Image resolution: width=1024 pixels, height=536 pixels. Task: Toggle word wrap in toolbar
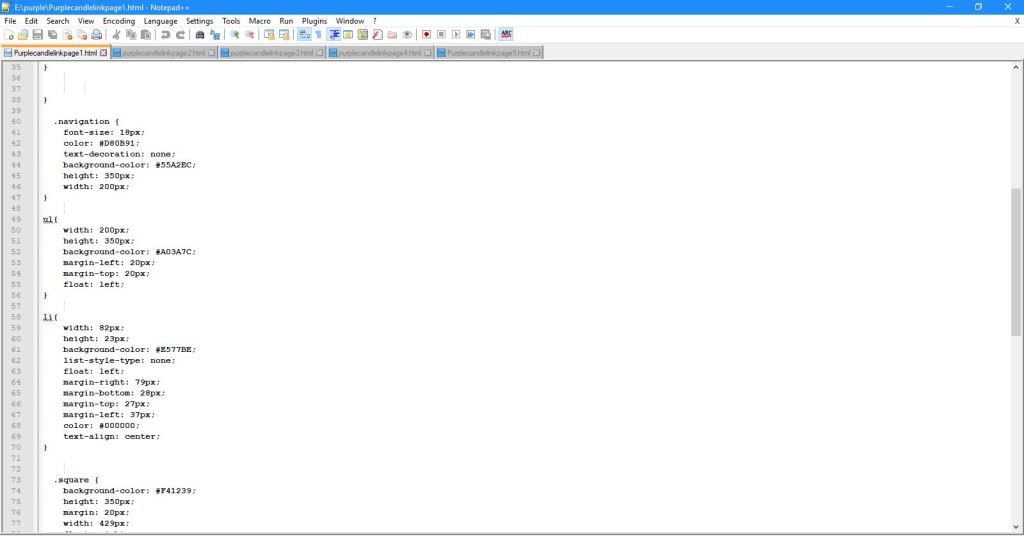pos(304,34)
